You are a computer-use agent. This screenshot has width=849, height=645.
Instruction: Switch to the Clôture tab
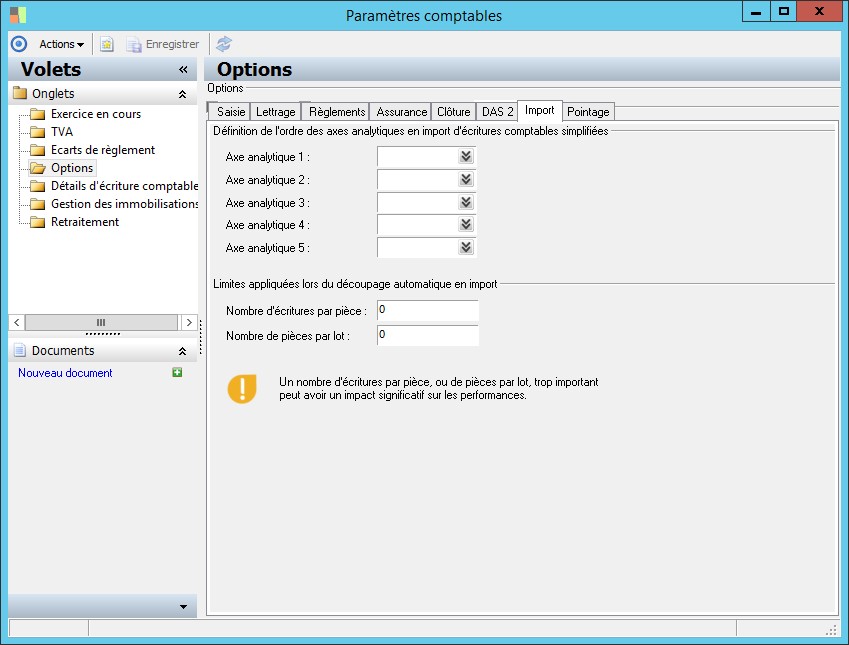coord(454,112)
